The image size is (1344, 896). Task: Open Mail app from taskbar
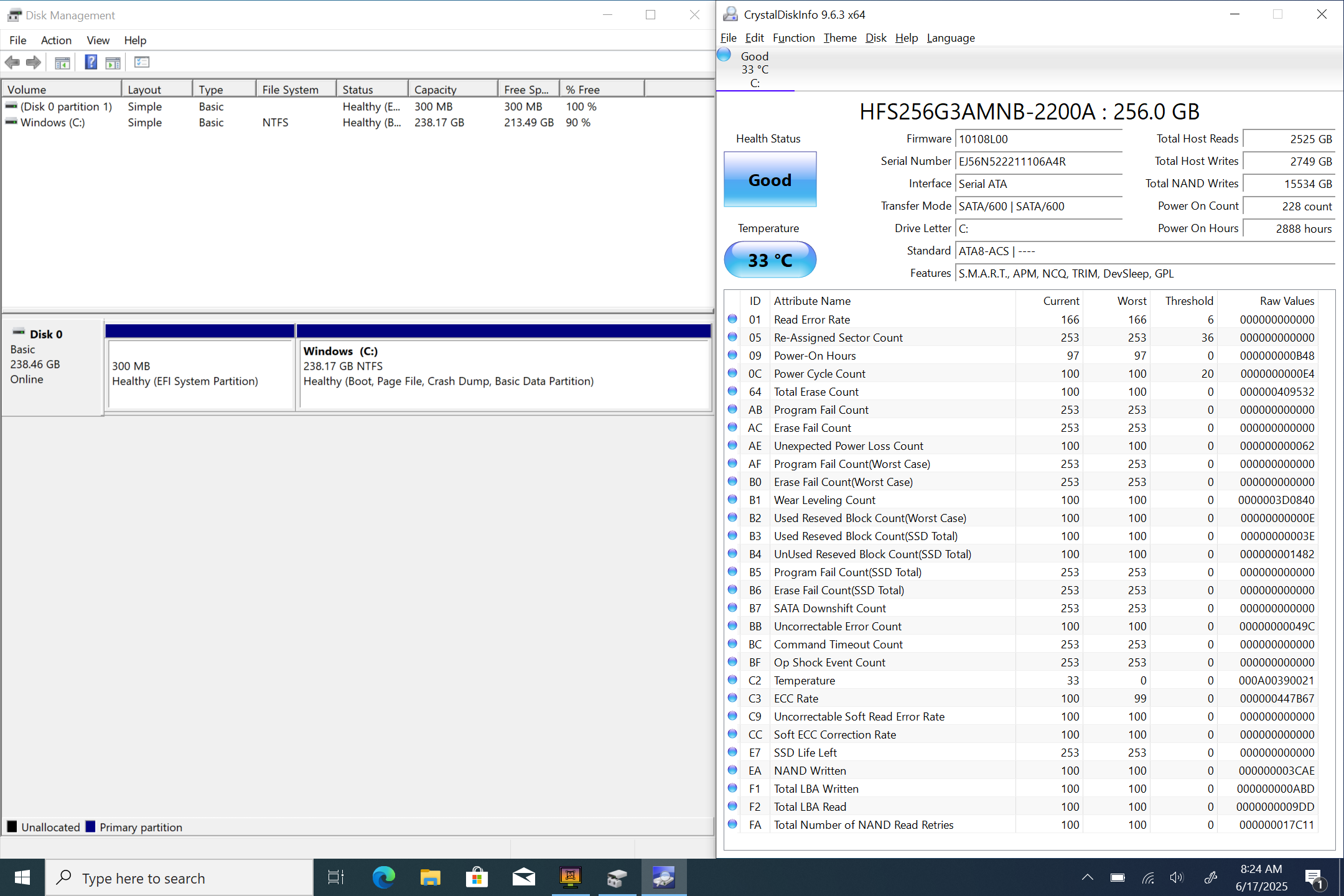point(523,878)
